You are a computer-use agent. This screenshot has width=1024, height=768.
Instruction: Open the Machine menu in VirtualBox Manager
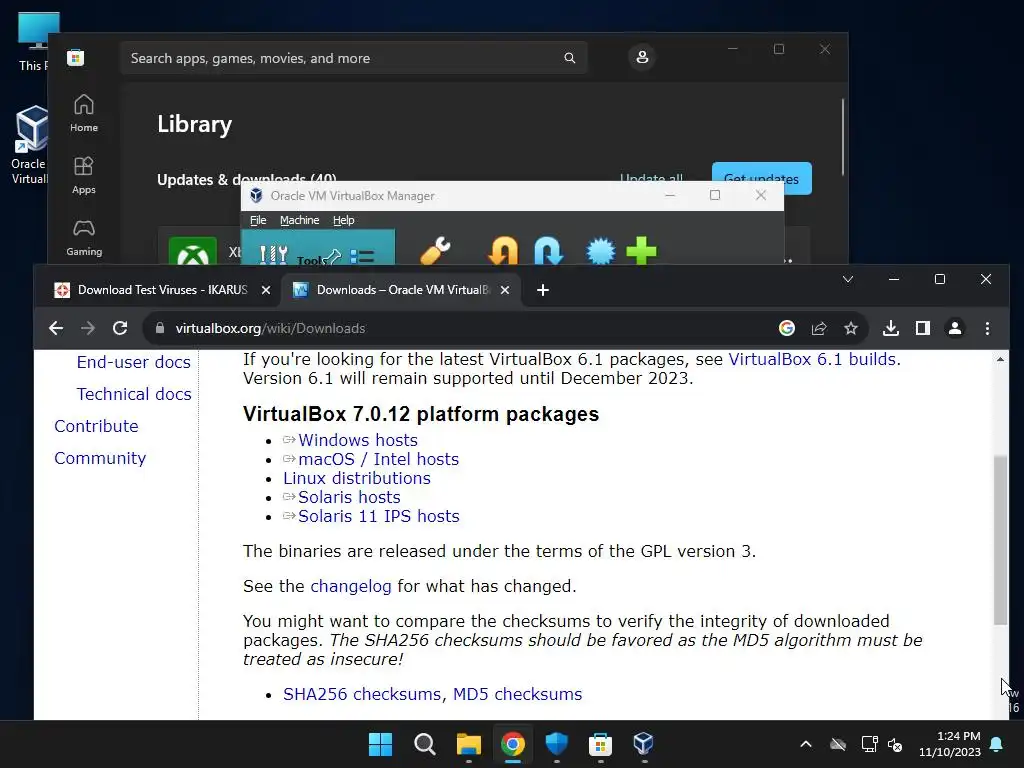click(x=299, y=220)
